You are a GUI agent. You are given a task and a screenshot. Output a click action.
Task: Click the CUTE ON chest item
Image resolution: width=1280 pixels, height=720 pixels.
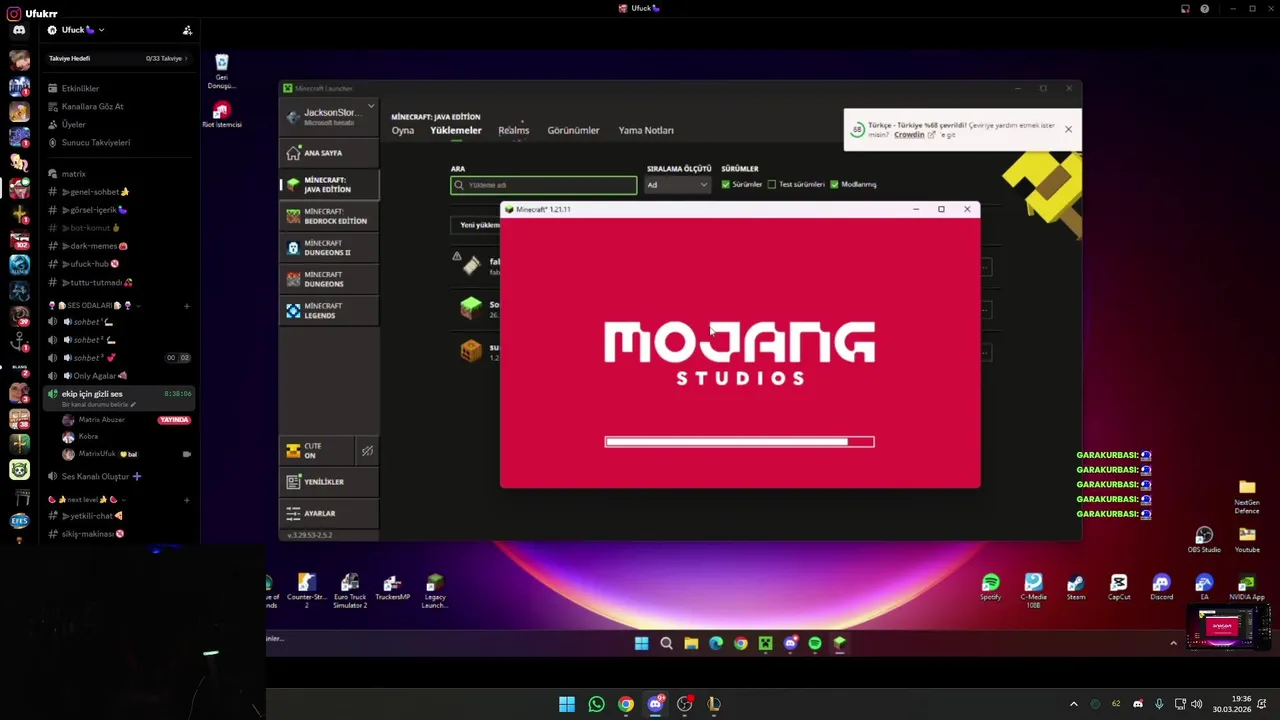click(316, 451)
